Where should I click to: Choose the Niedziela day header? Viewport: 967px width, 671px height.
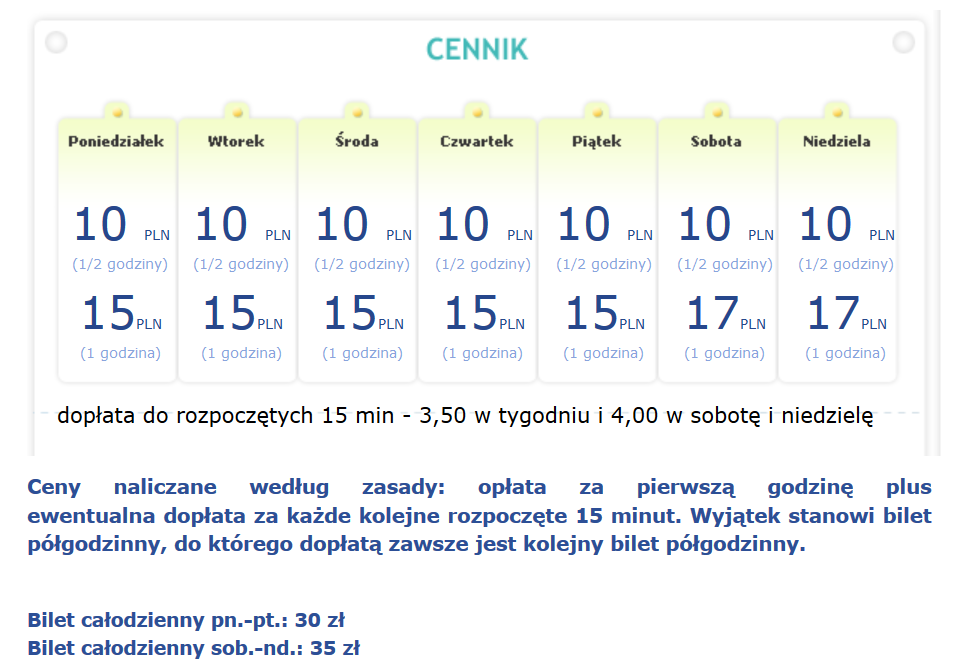(x=836, y=141)
